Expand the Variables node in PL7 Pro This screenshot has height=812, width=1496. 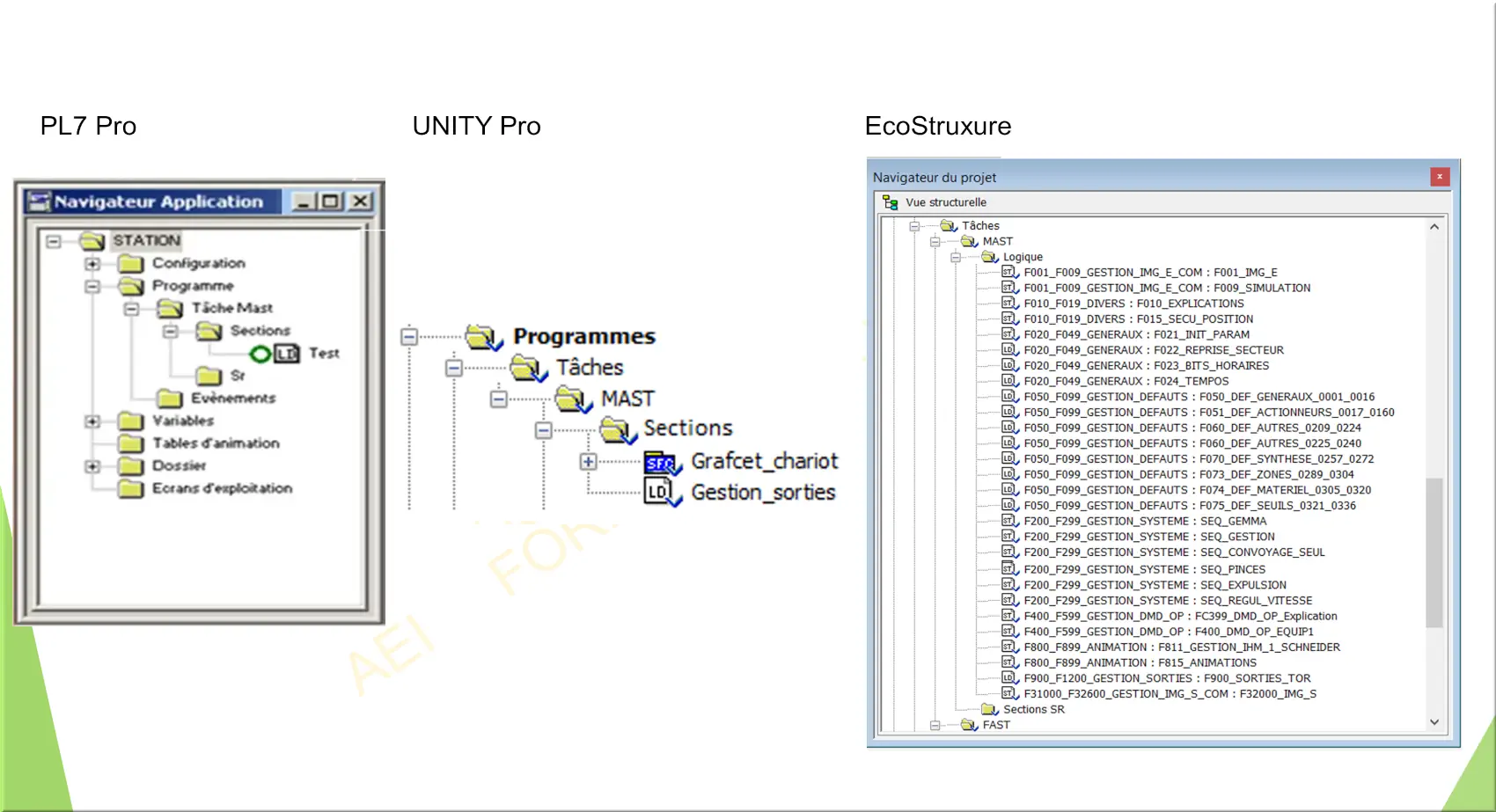(92, 421)
